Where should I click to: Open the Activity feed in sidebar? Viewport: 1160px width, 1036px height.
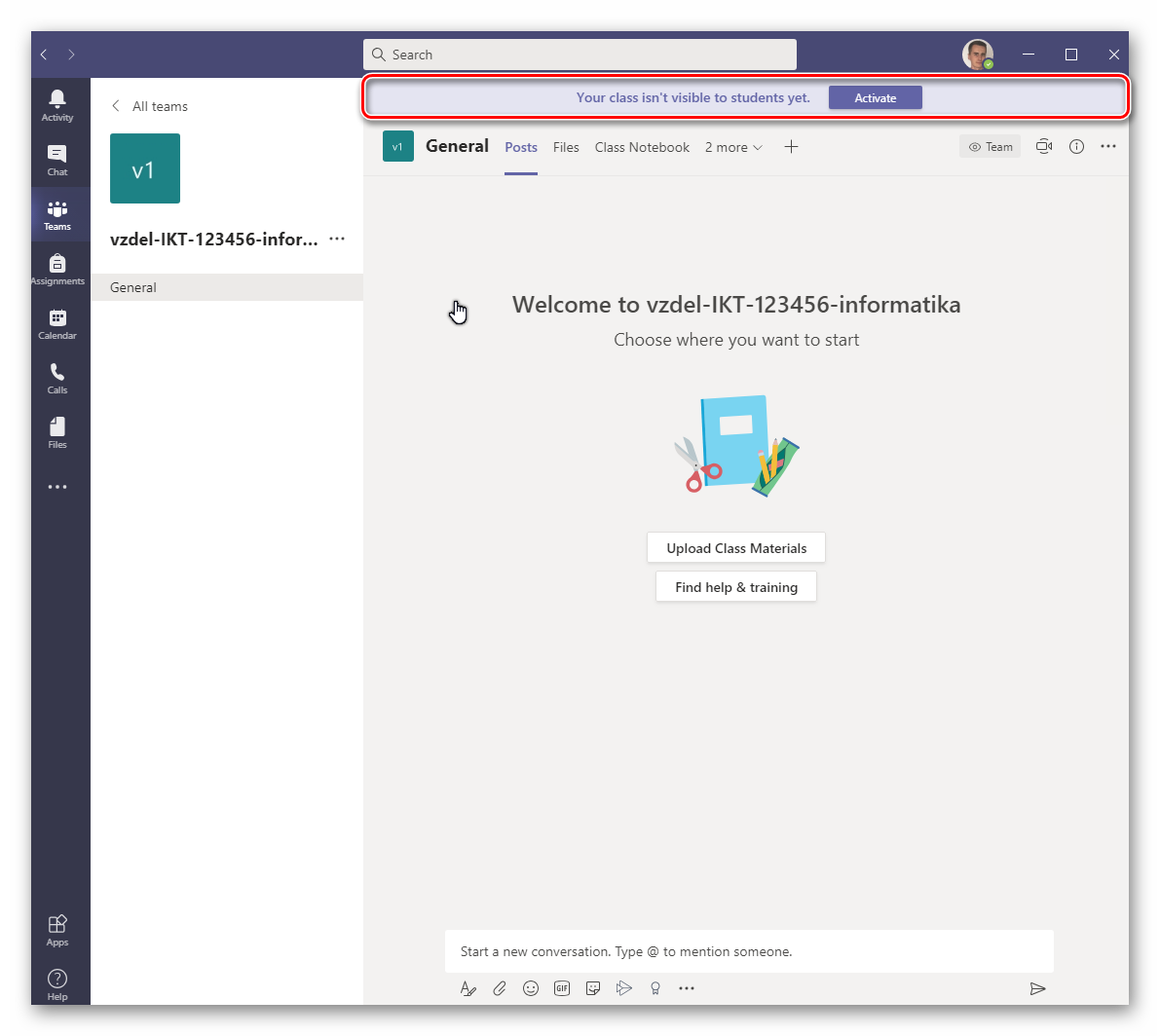(x=57, y=105)
